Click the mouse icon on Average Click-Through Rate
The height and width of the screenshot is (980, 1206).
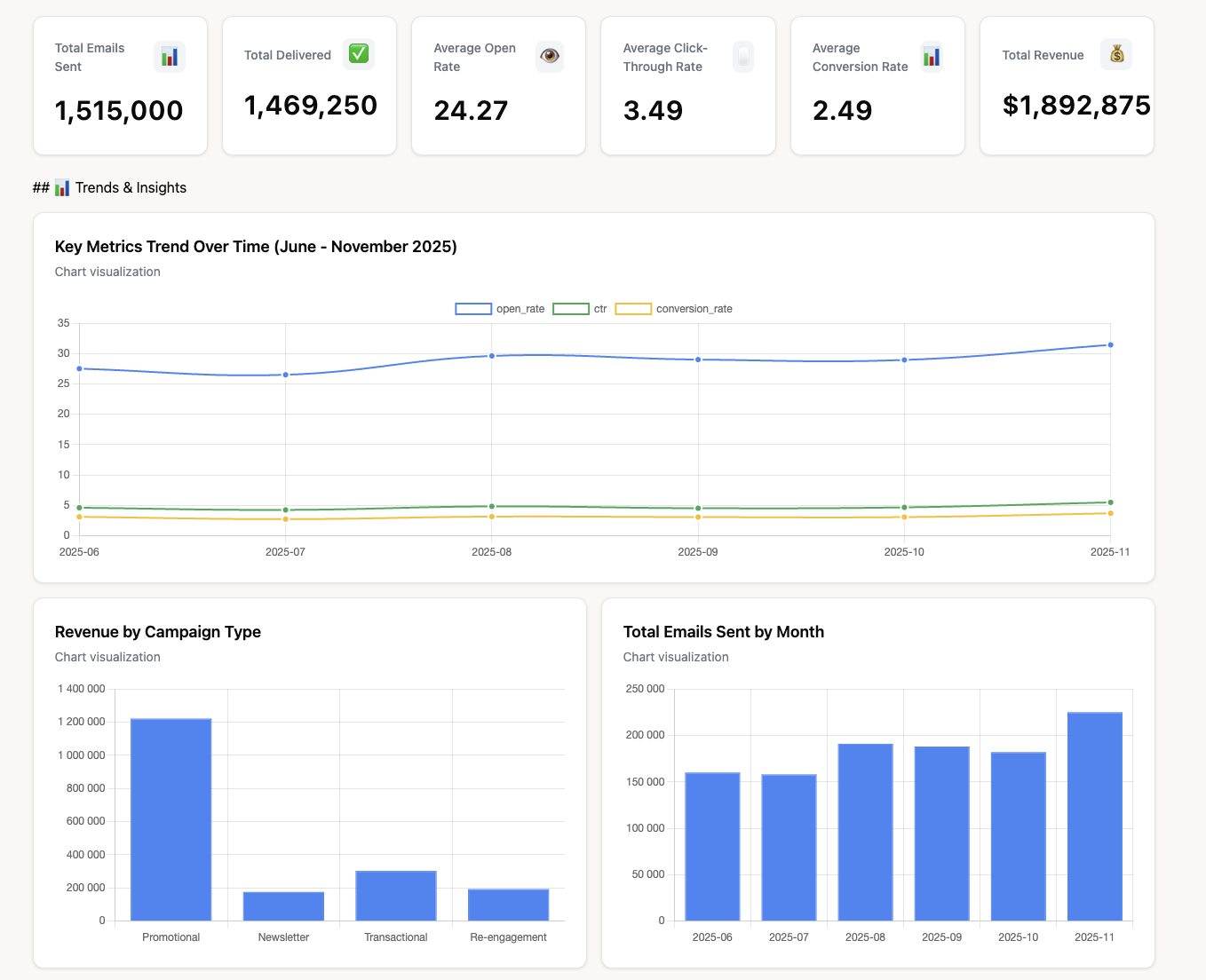743,58
